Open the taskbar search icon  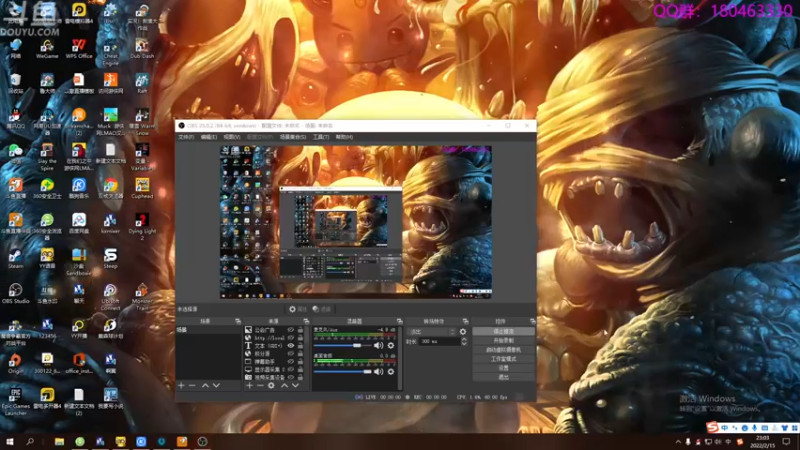click(30, 441)
